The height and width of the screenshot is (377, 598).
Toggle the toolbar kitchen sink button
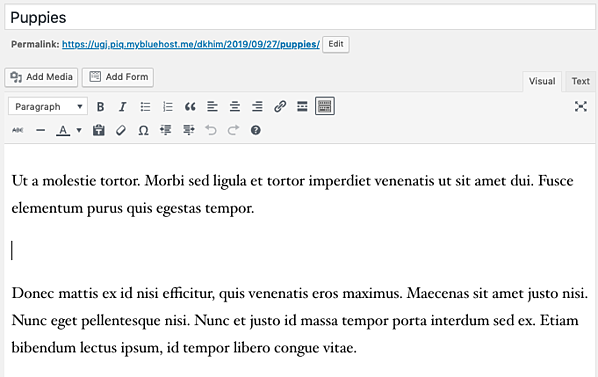325,106
